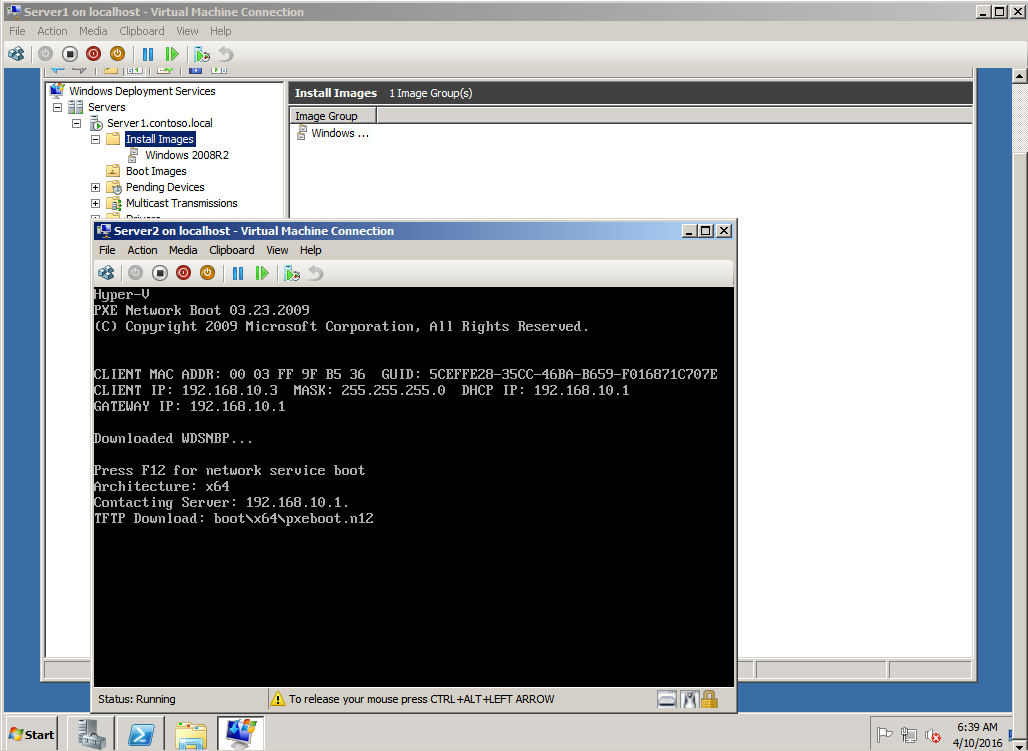Click the muted volume tray icon
This screenshot has height=751, width=1028.
tap(932, 735)
